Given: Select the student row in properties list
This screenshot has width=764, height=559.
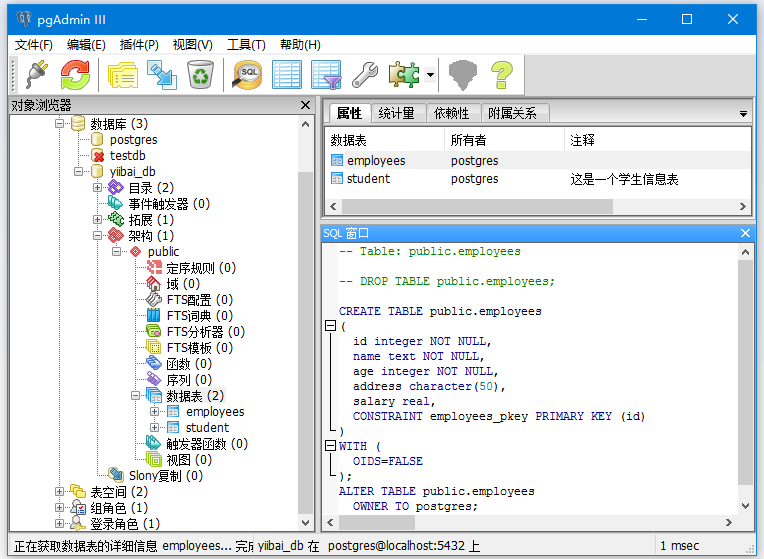Looking at the screenshot, I should pos(368,179).
